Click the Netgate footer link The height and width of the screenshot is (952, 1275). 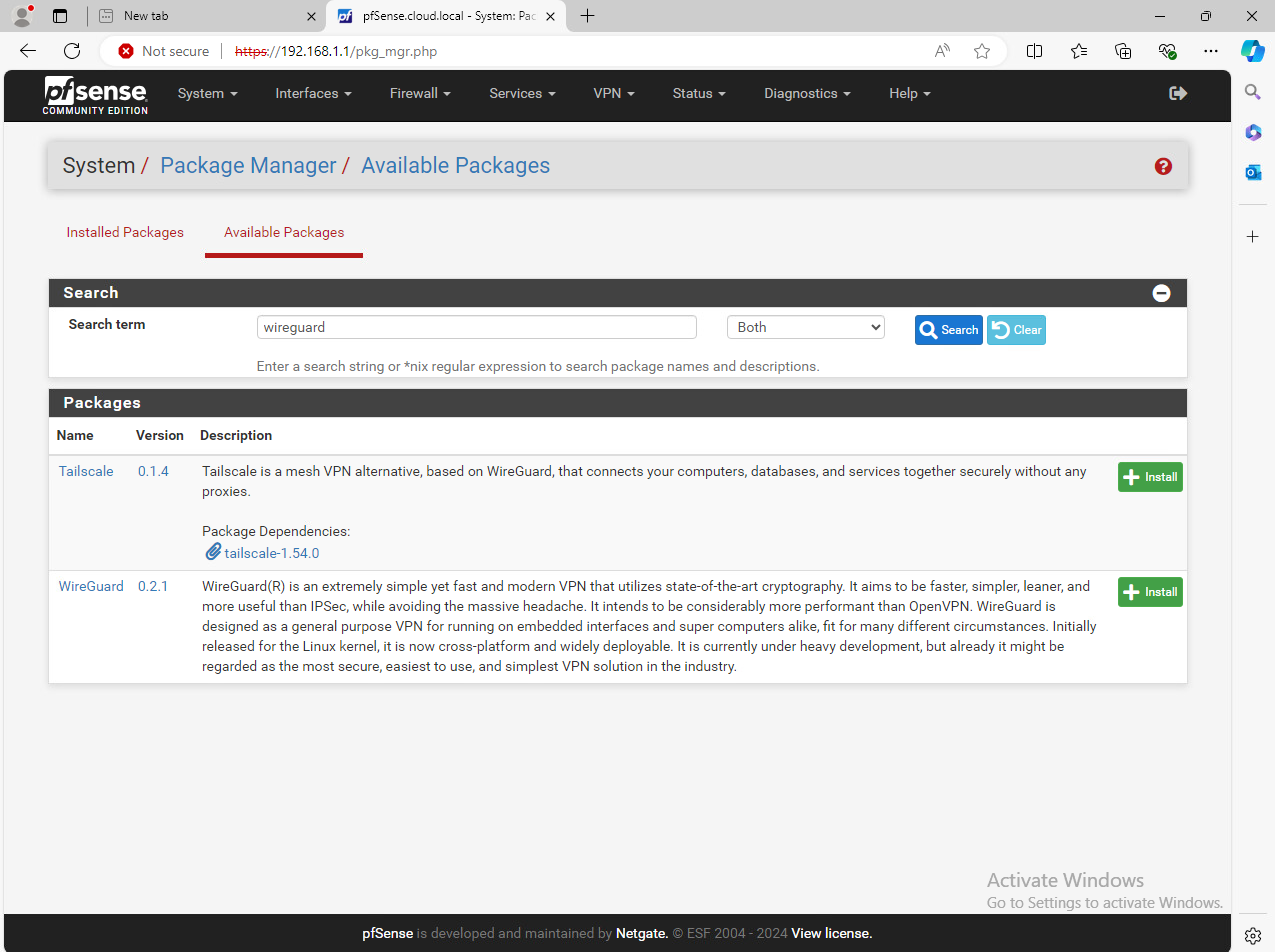click(x=641, y=933)
